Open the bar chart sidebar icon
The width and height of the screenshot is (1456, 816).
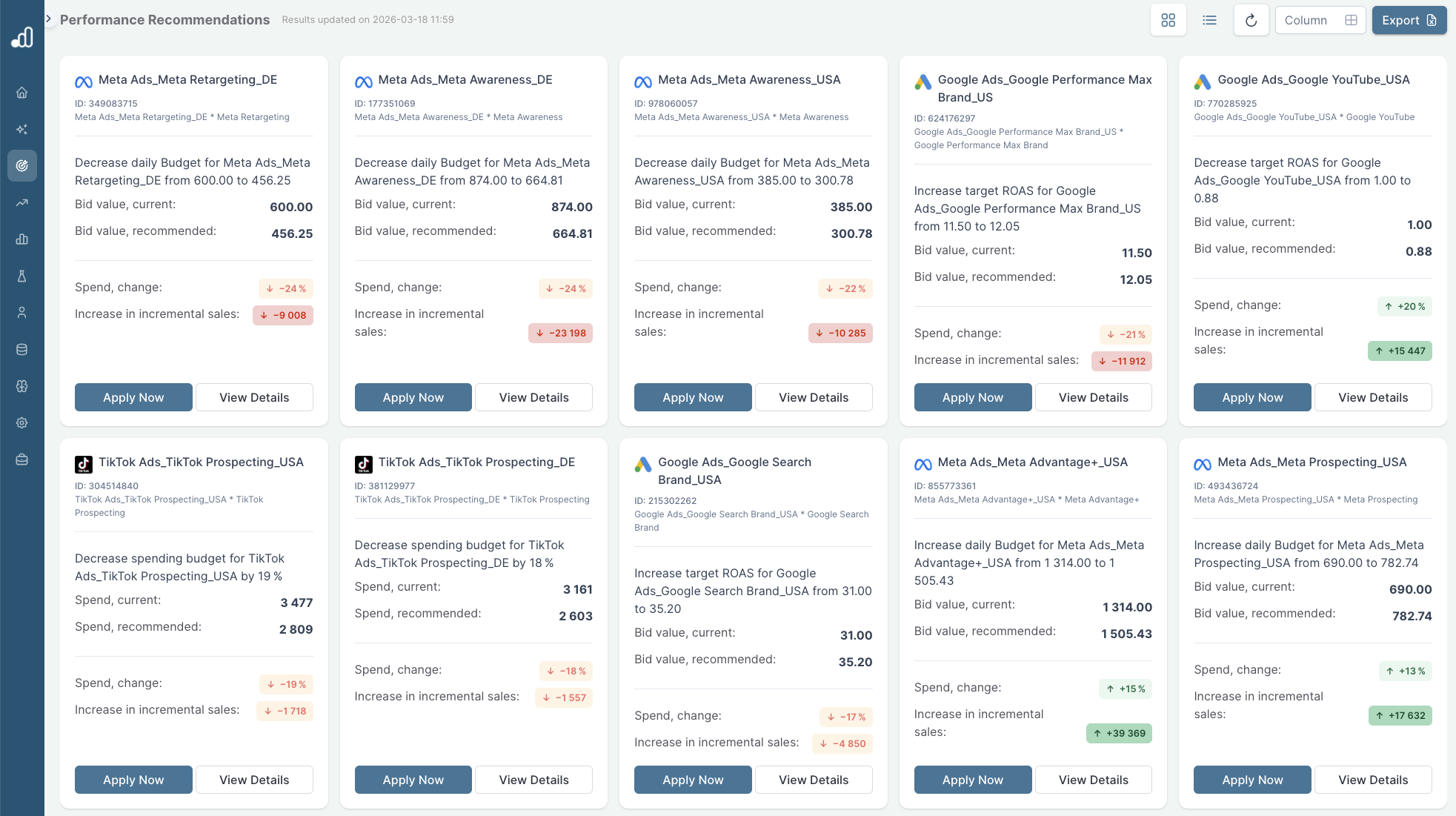pos(22,239)
